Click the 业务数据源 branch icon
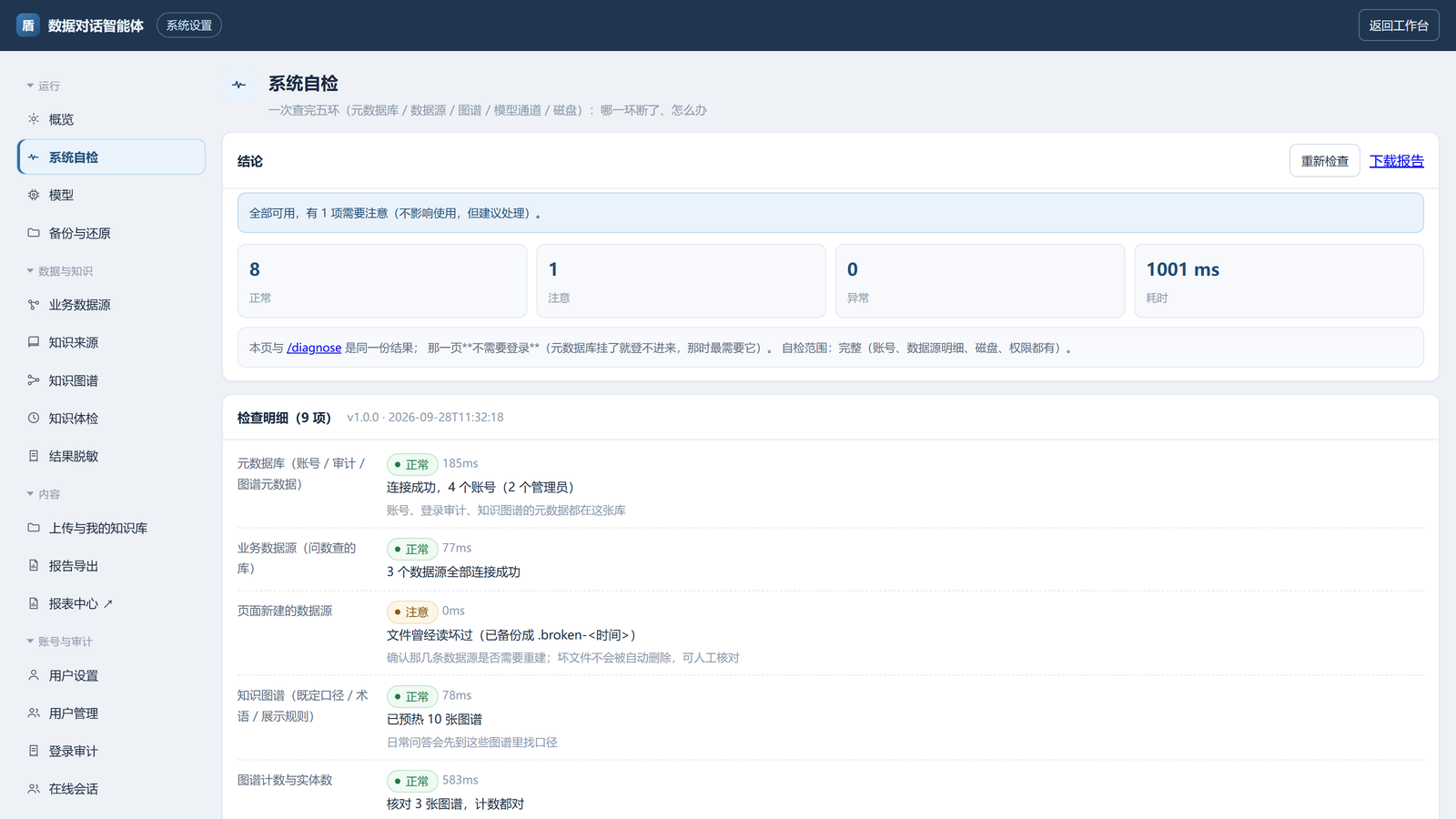1456x819 pixels. pyautogui.click(x=34, y=305)
